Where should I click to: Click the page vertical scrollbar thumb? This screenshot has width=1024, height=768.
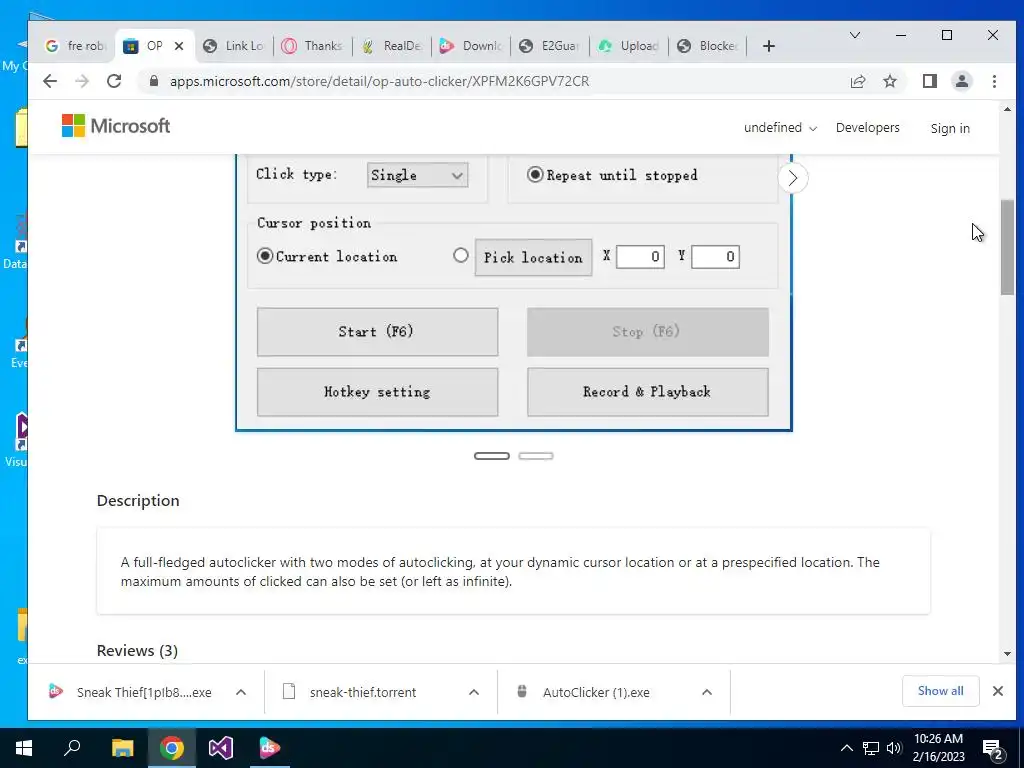(1006, 247)
